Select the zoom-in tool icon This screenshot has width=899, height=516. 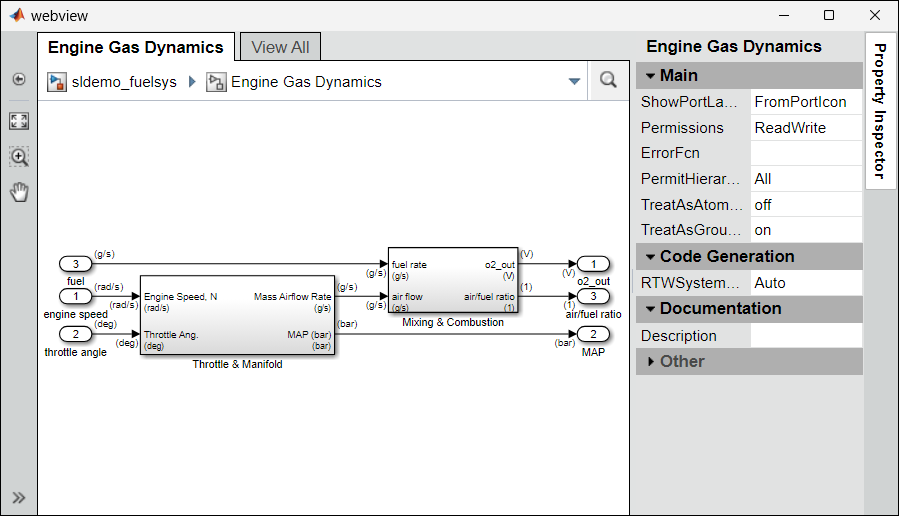18,157
